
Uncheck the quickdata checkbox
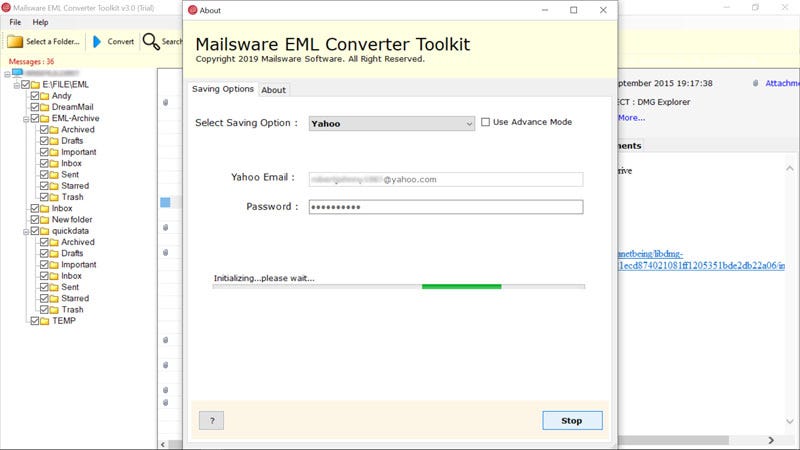(35, 231)
